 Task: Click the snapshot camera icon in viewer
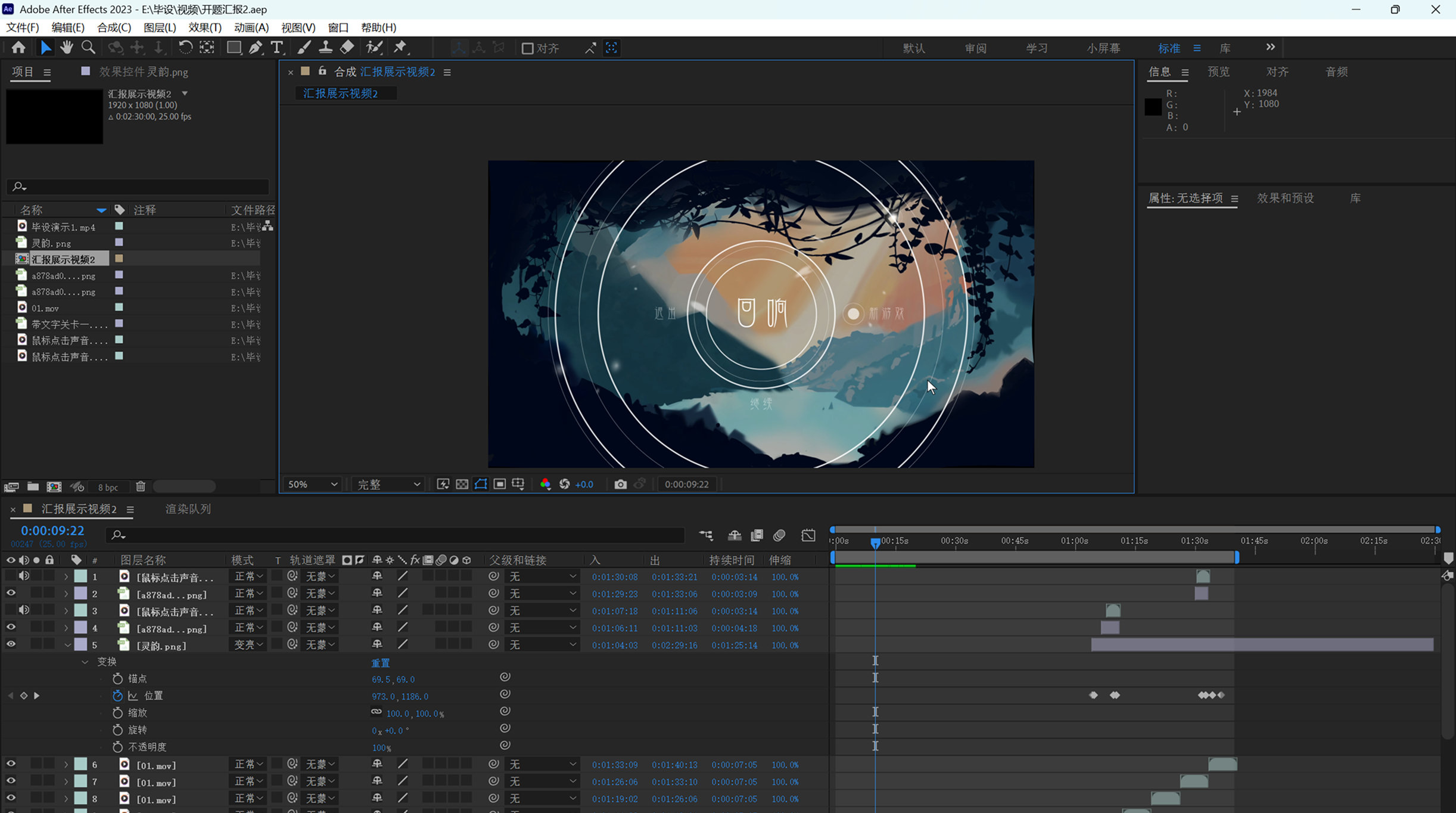(x=620, y=485)
